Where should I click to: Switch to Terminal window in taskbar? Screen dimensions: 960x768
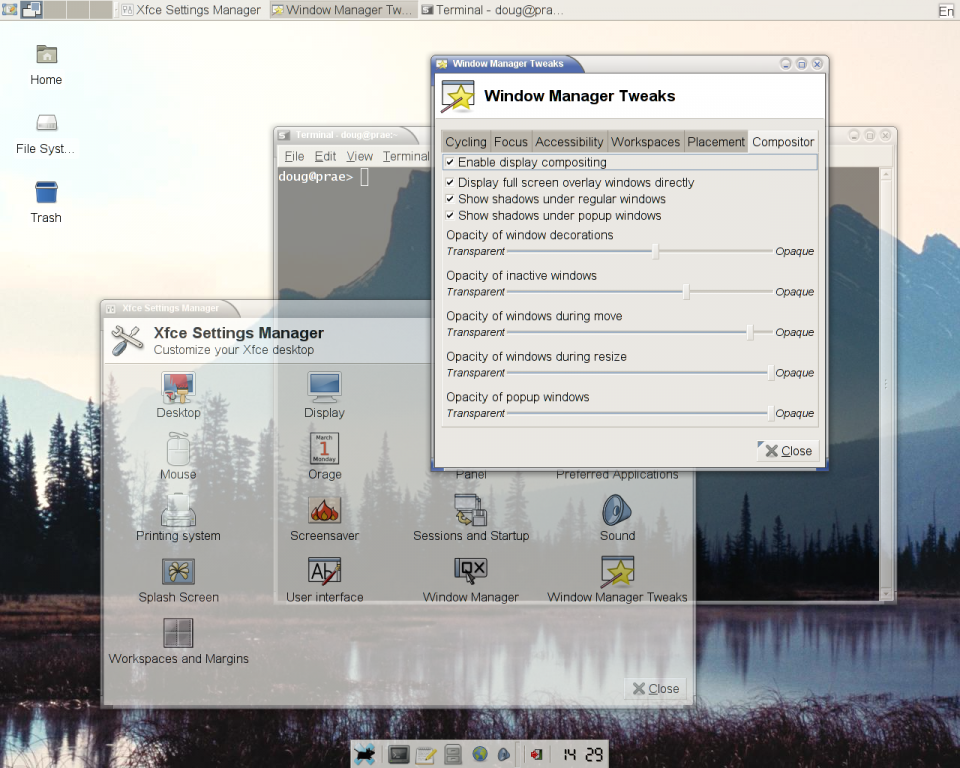493,10
